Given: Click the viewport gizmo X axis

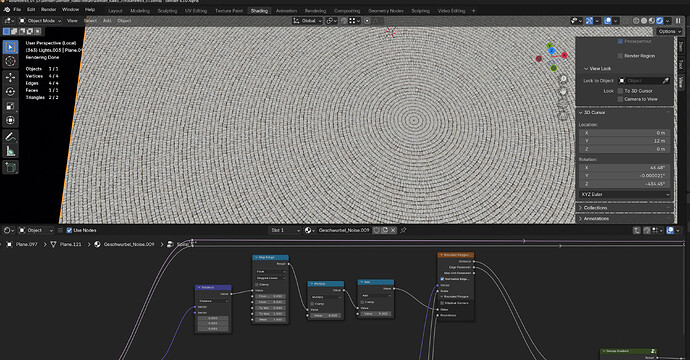Looking at the screenshot, I should (564, 55).
